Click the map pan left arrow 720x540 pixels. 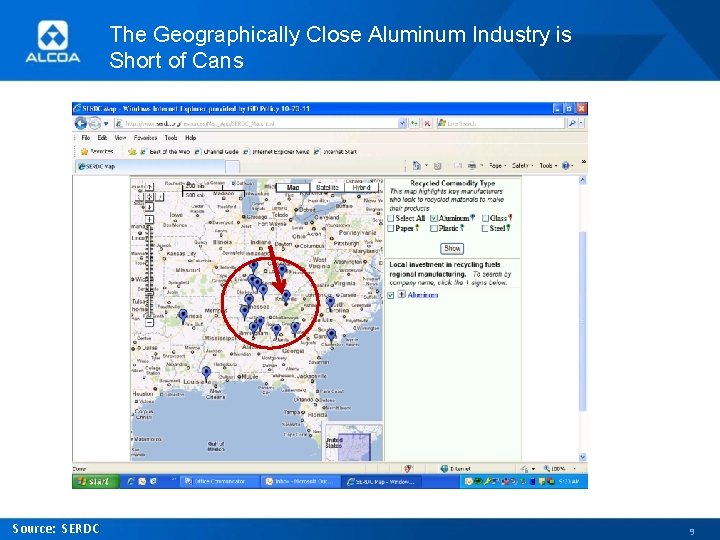click(x=140, y=197)
